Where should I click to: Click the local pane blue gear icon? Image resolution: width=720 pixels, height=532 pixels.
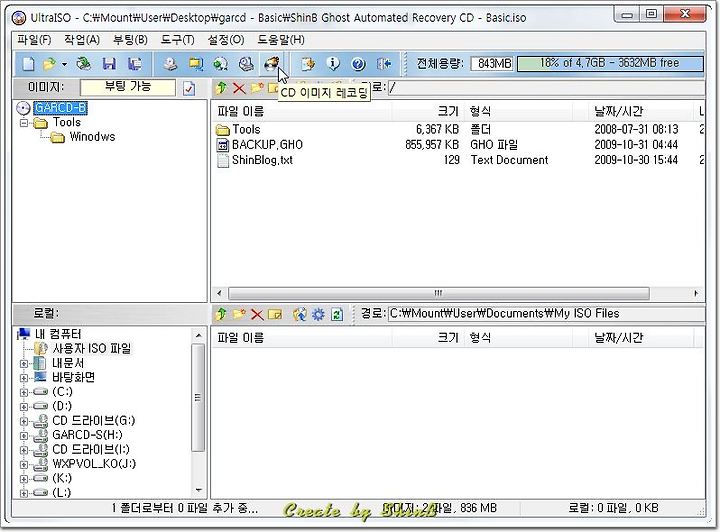click(318, 314)
